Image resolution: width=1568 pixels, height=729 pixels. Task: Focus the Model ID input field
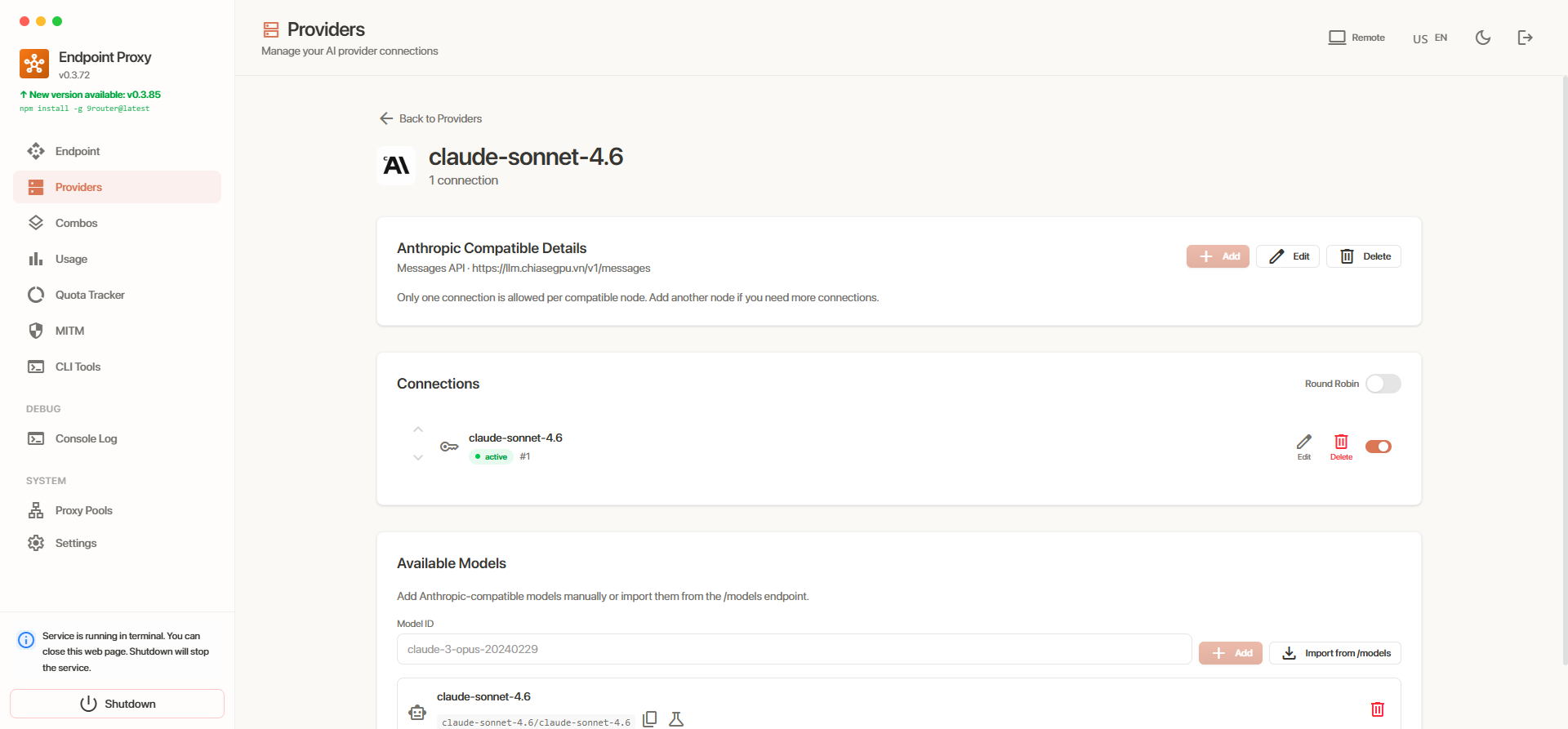tap(794, 649)
